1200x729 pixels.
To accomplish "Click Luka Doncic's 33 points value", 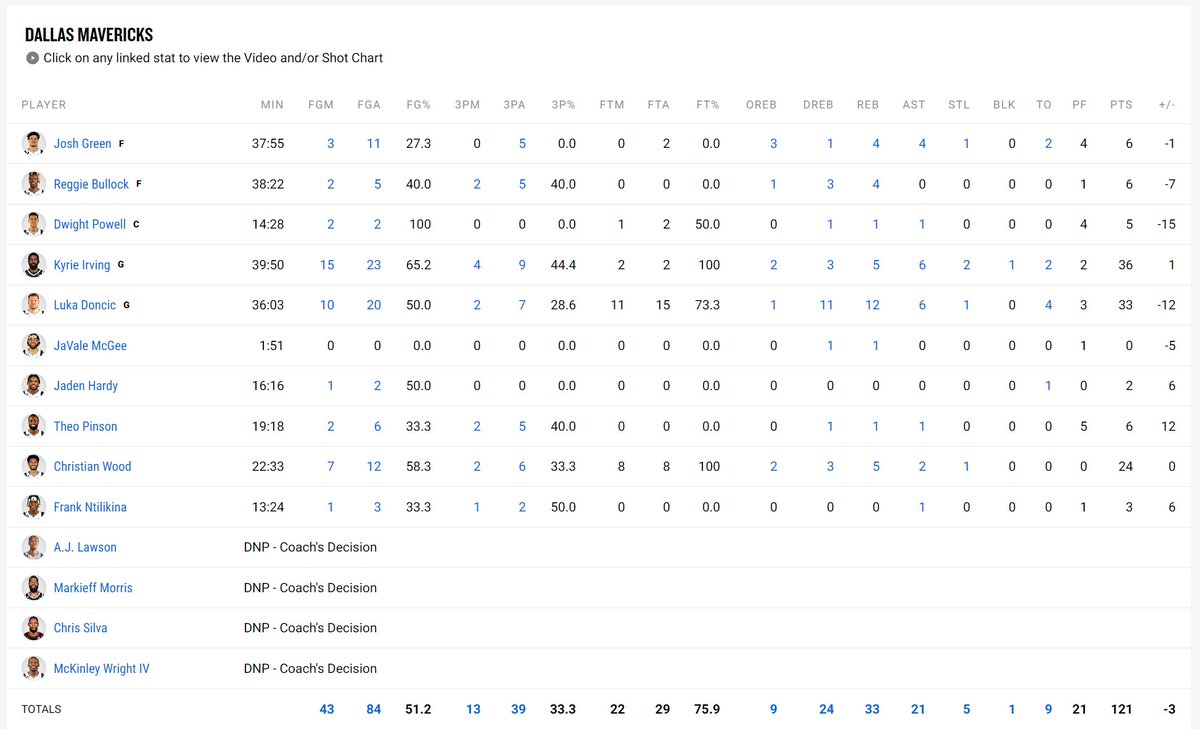I will coord(1125,305).
